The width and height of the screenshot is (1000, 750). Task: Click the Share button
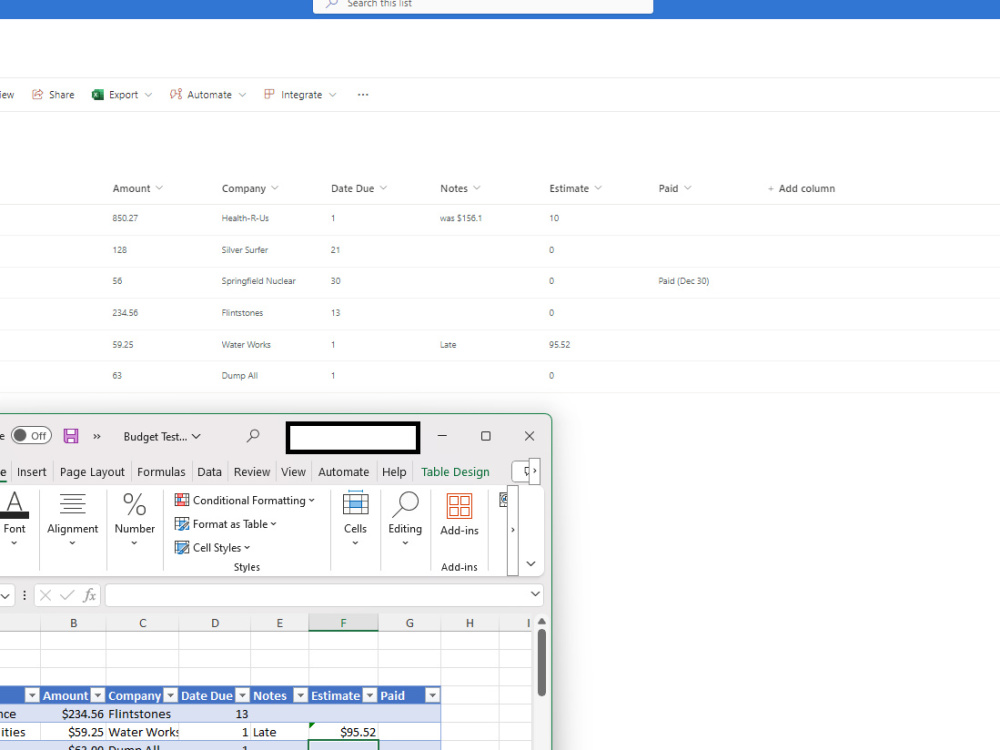click(x=53, y=94)
